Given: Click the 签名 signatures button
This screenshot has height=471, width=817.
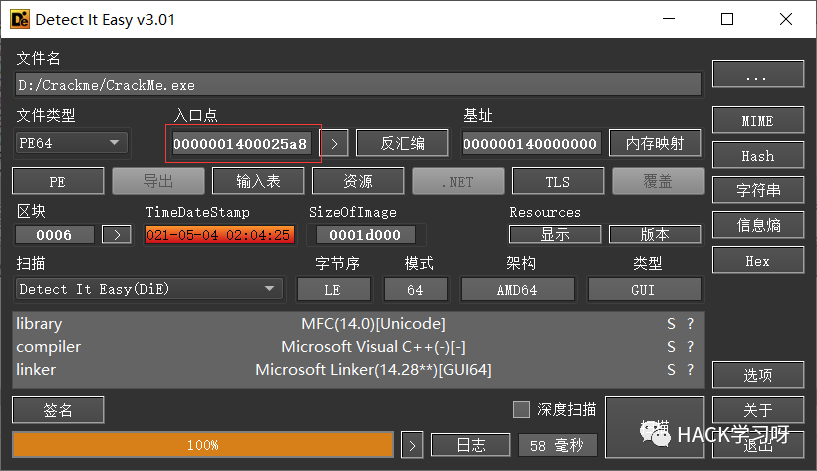Looking at the screenshot, I should coord(58,410).
